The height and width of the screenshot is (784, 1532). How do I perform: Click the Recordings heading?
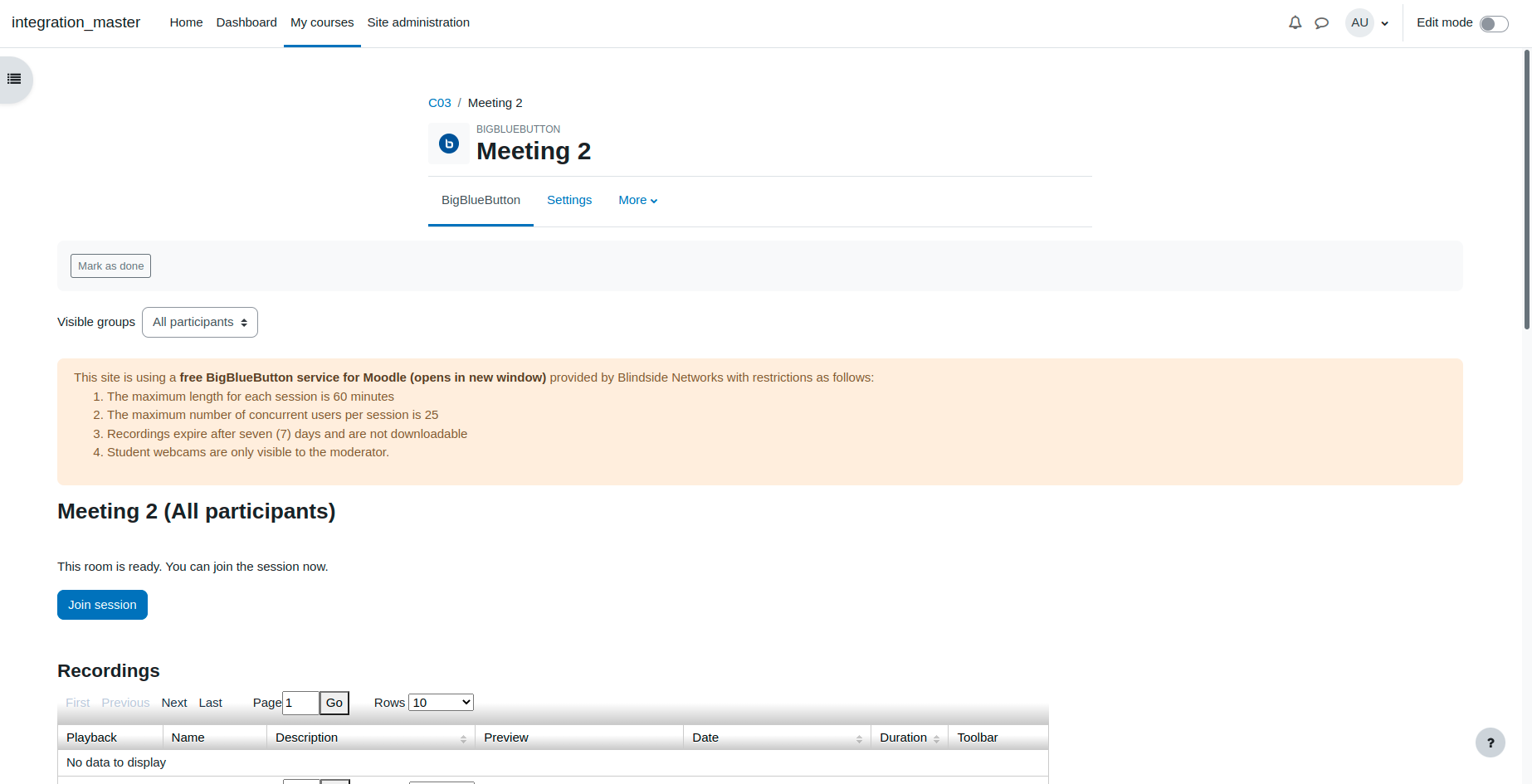point(109,670)
